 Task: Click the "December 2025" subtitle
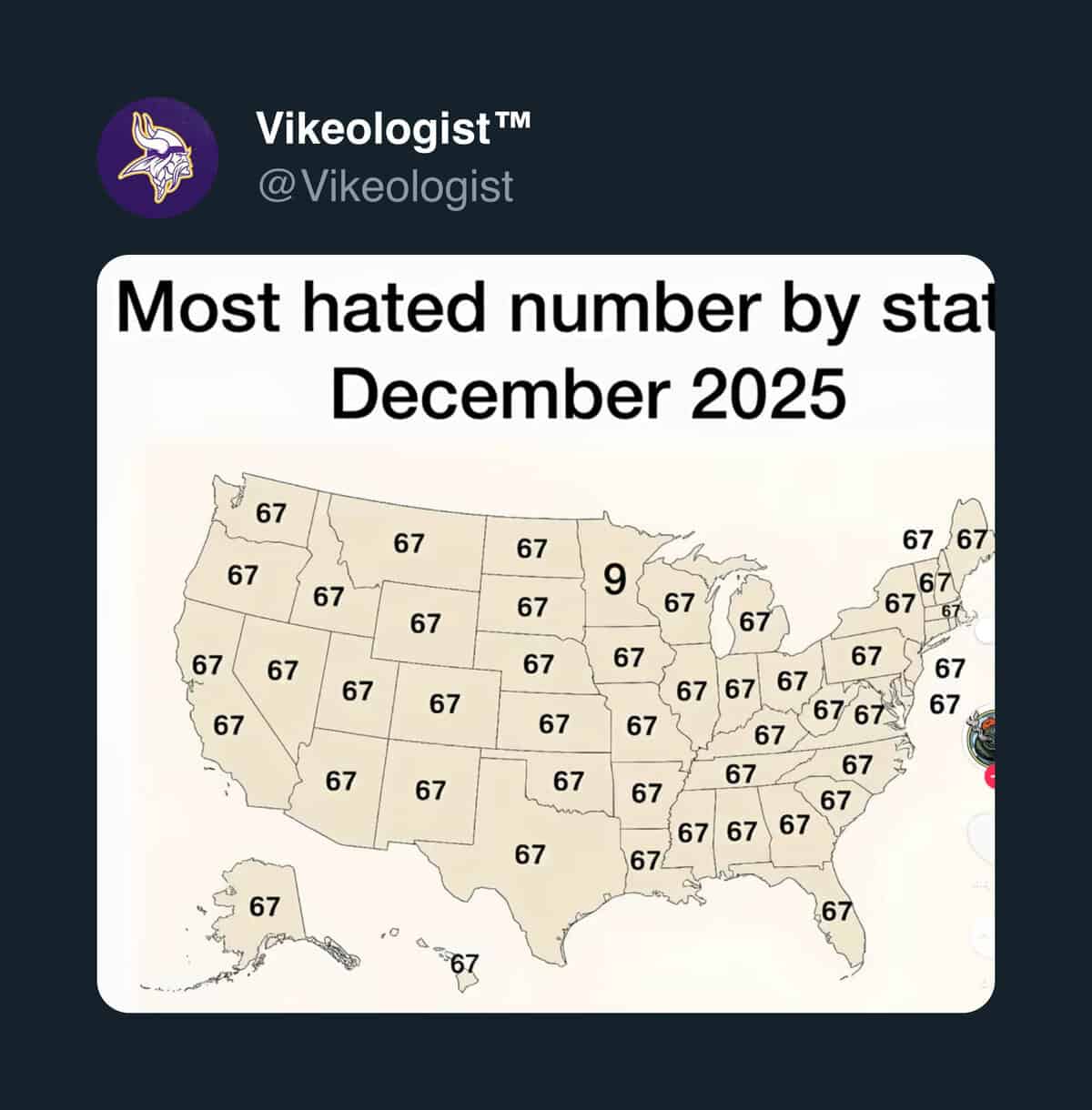(x=589, y=394)
